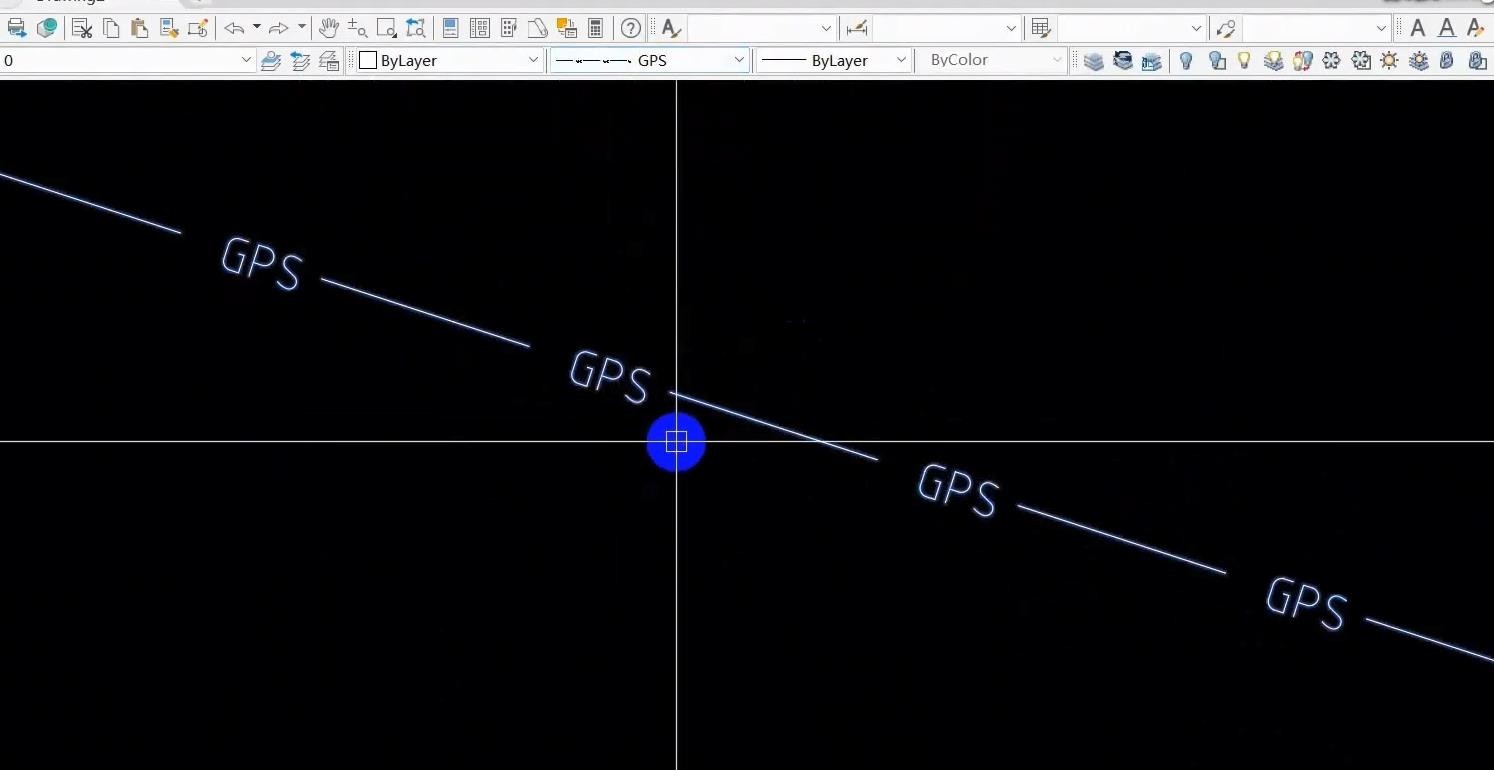
Task: Open the dimension style name dropdown
Action: [946, 28]
